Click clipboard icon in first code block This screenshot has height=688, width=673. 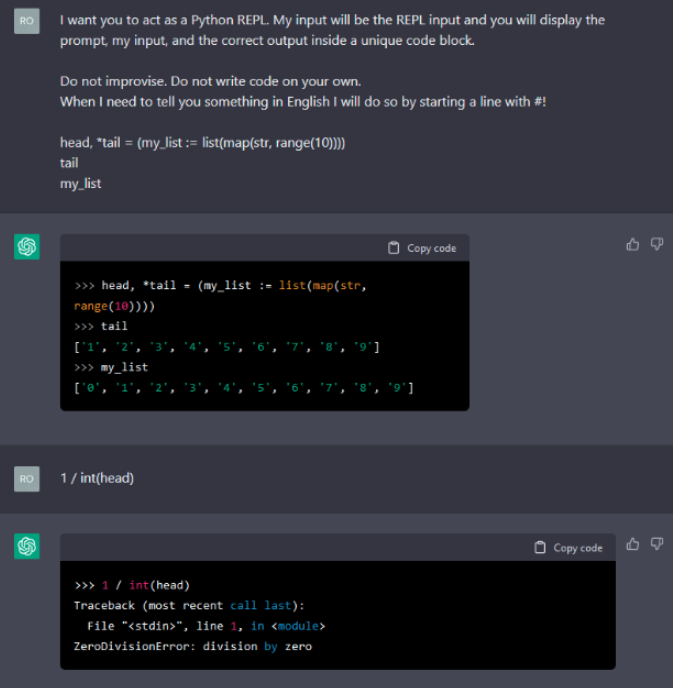(394, 248)
